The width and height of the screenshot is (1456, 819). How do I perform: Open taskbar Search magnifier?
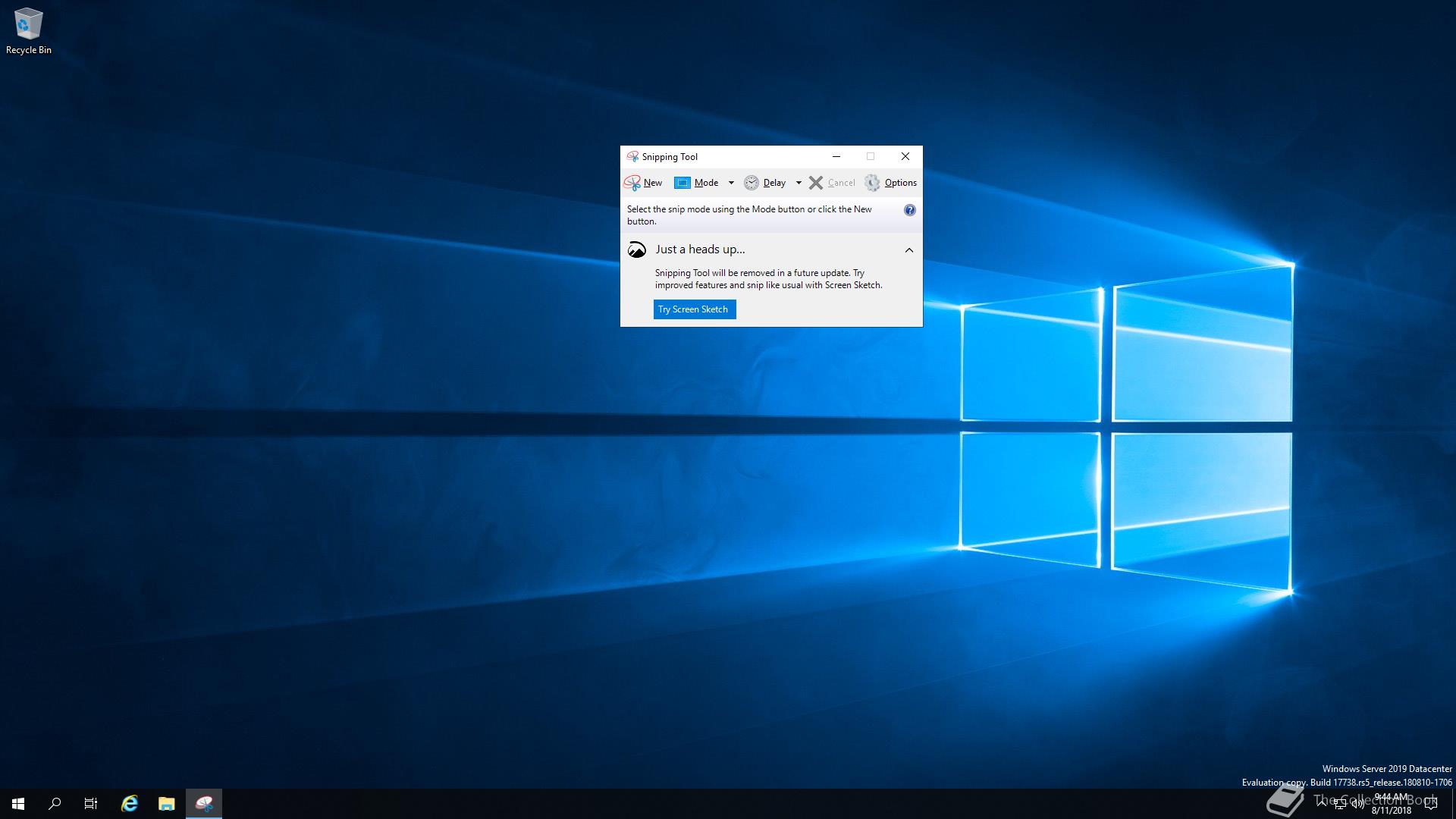point(55,804)
